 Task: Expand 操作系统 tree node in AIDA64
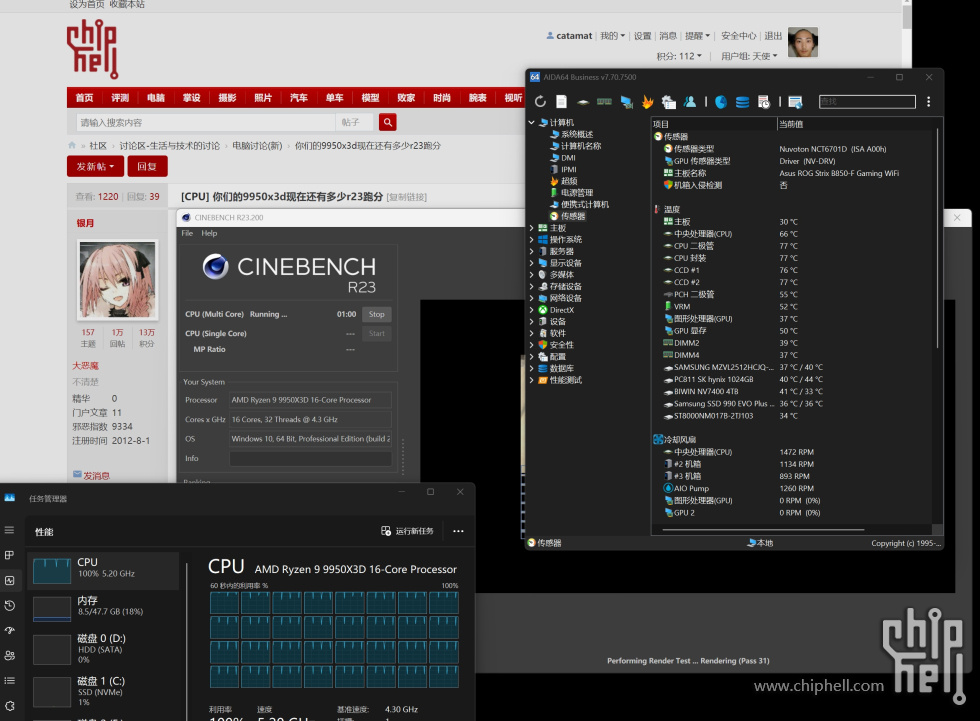click(532, 239)
